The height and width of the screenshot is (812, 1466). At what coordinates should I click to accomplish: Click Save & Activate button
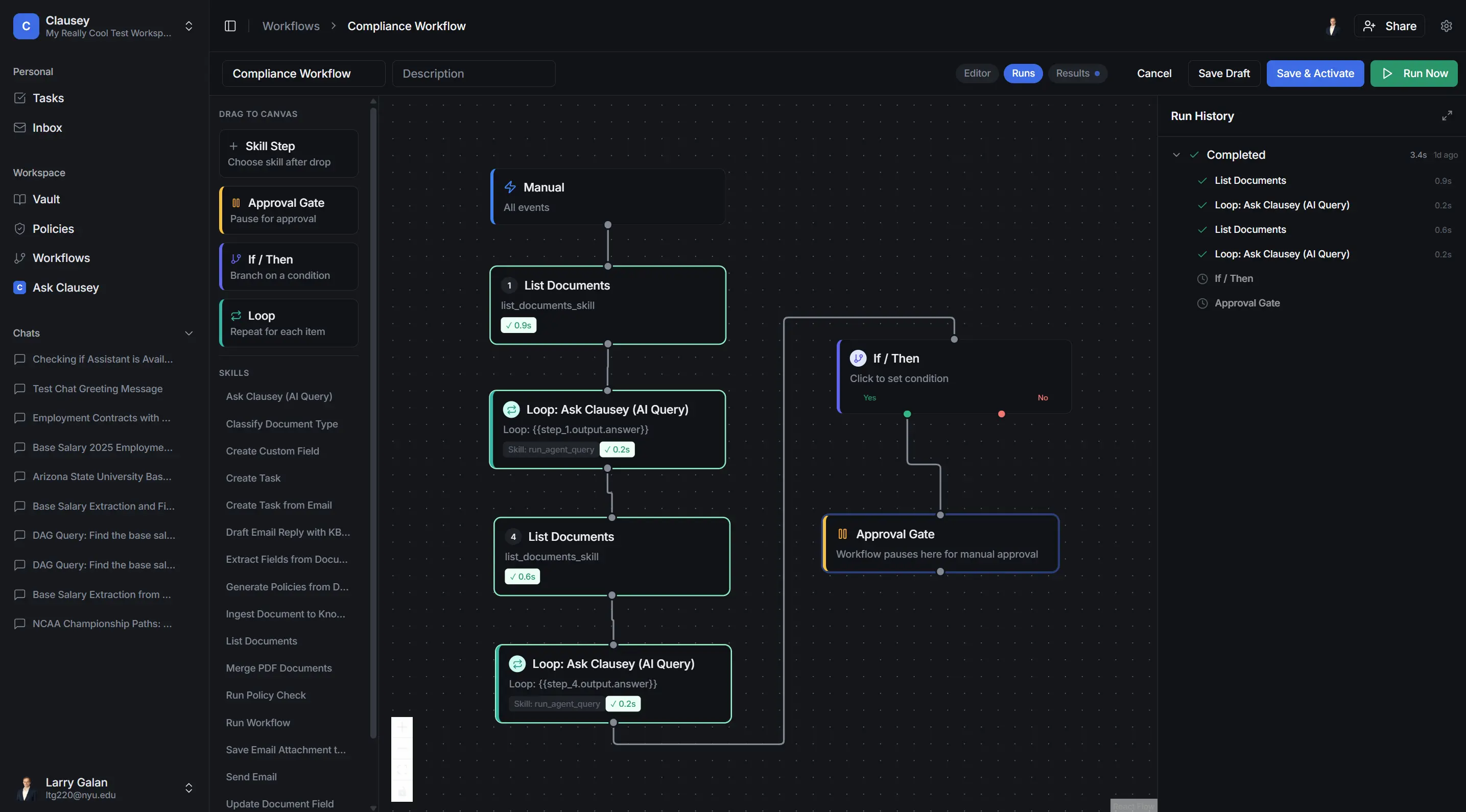(1315, 74)
